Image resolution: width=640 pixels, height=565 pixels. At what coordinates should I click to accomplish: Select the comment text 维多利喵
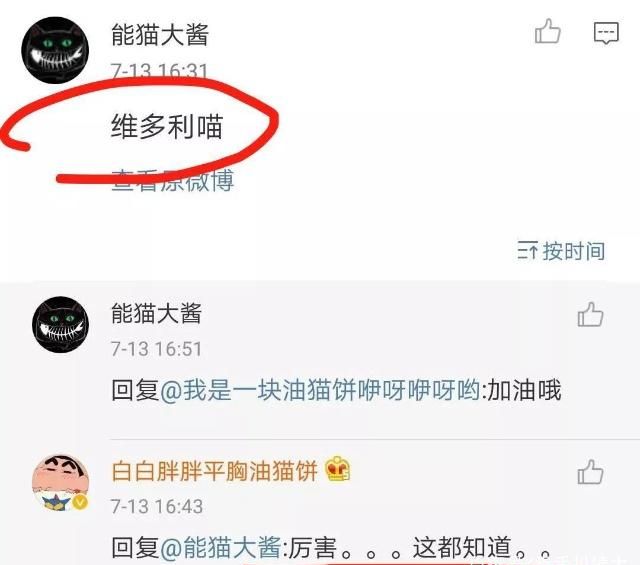click(167, 126)
